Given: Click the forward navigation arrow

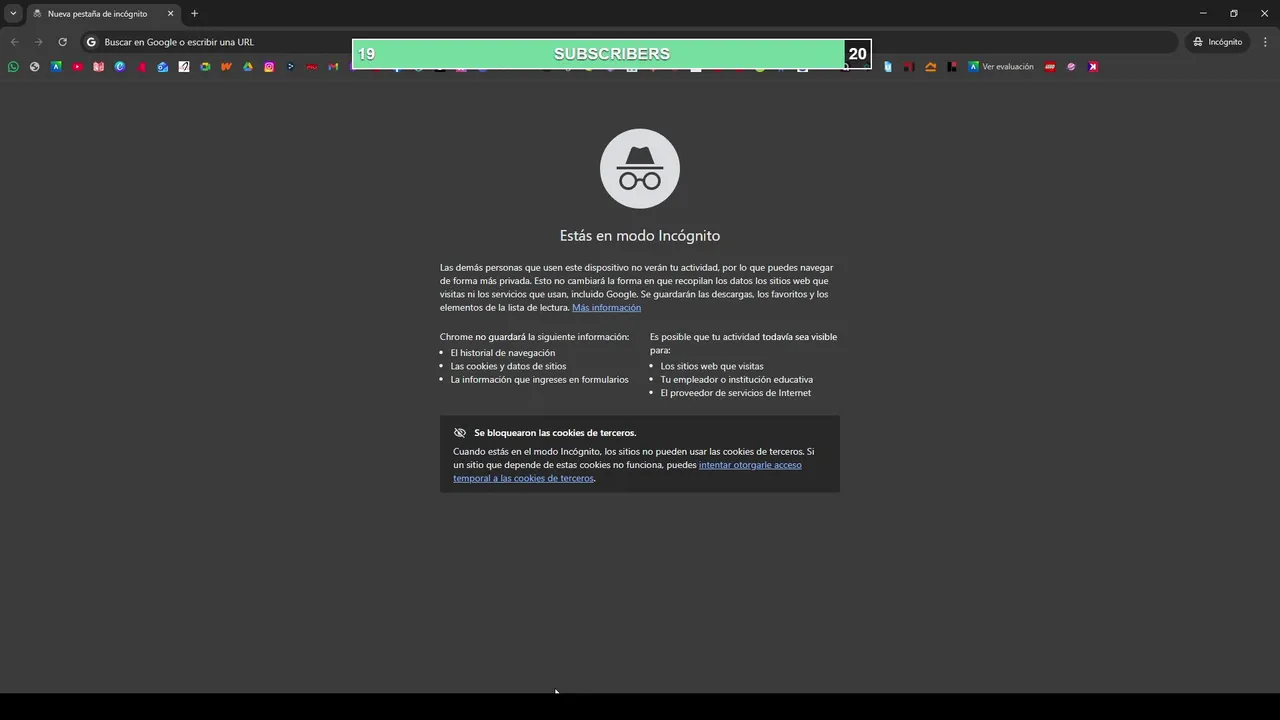Looking at the screenshot, I should point(38,42).
